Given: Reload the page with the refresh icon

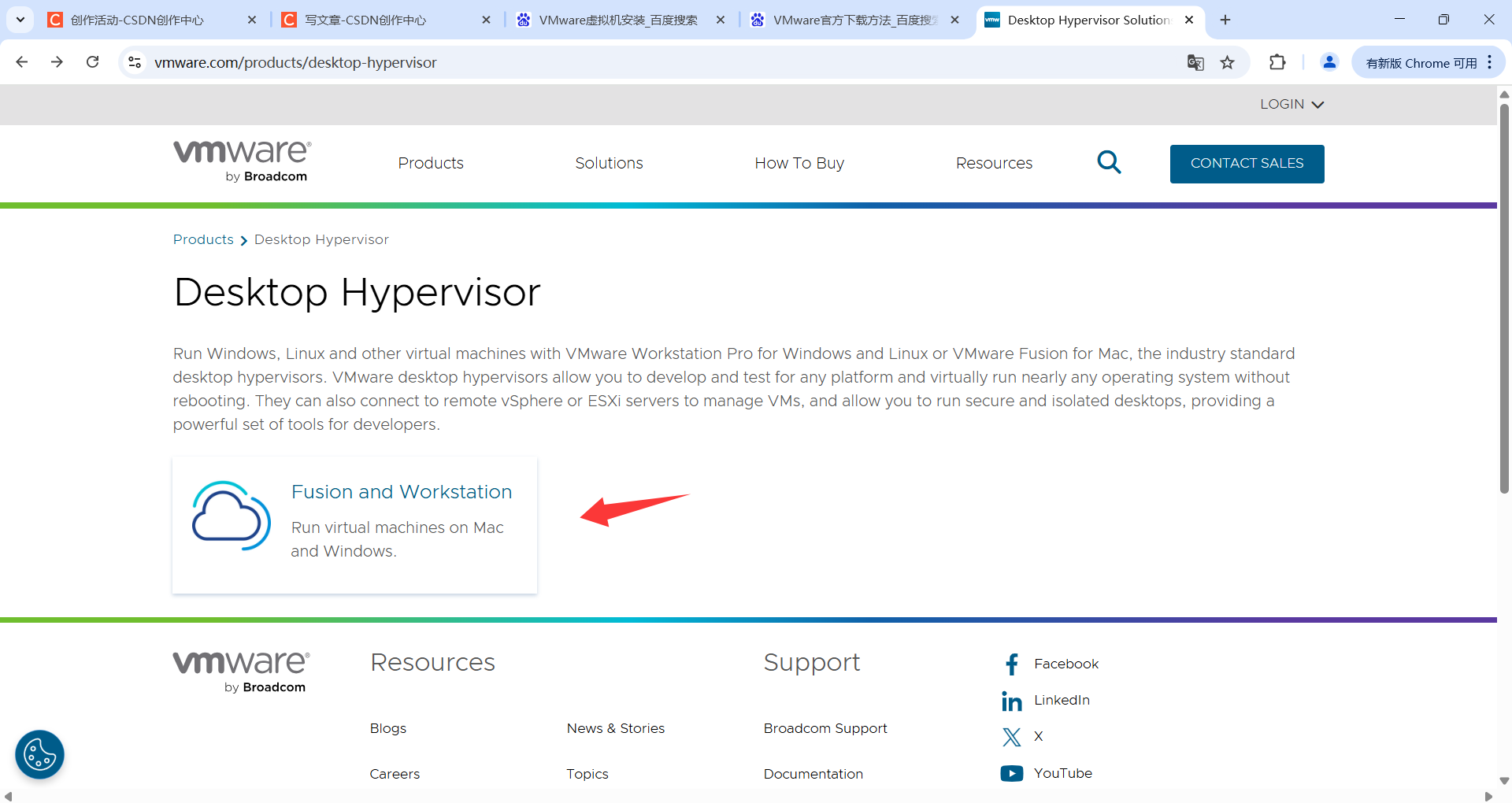Looking at the screenshot, I should click(x=92, y=62).
